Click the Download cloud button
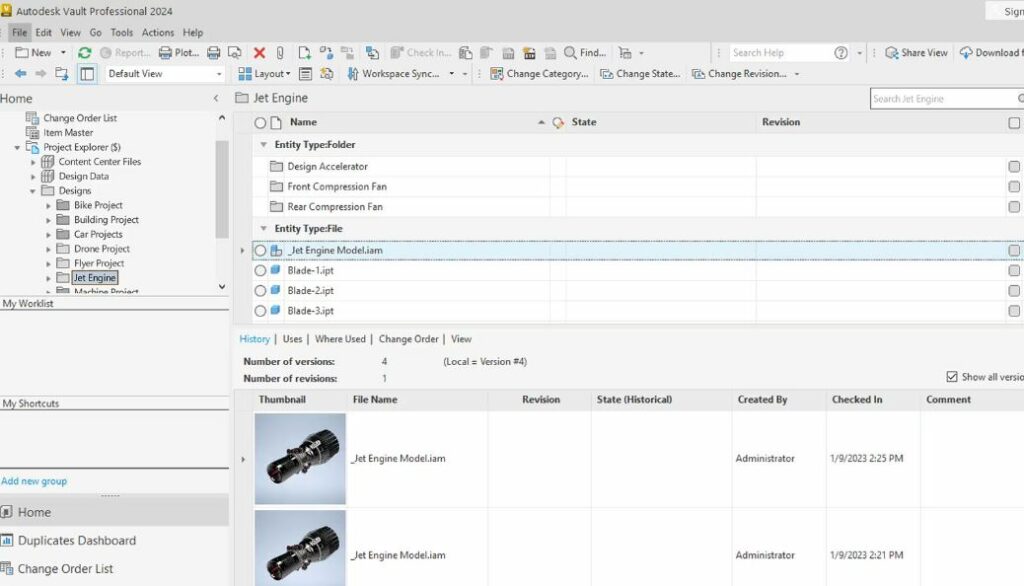The image size is (1024, 586). [x=989, y=53]
